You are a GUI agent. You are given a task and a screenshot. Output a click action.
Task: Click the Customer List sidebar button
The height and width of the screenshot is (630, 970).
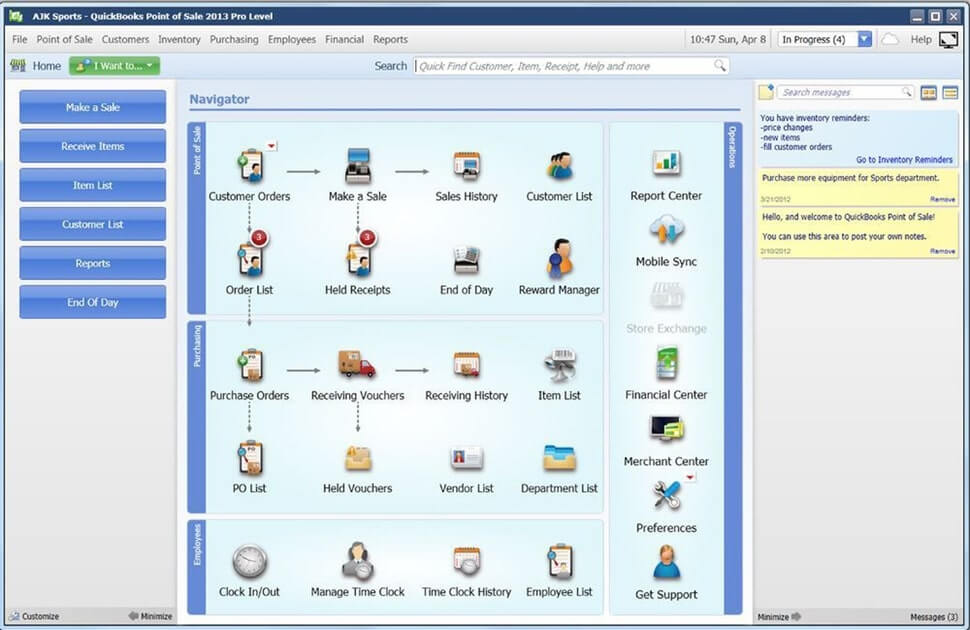point(93,224)
